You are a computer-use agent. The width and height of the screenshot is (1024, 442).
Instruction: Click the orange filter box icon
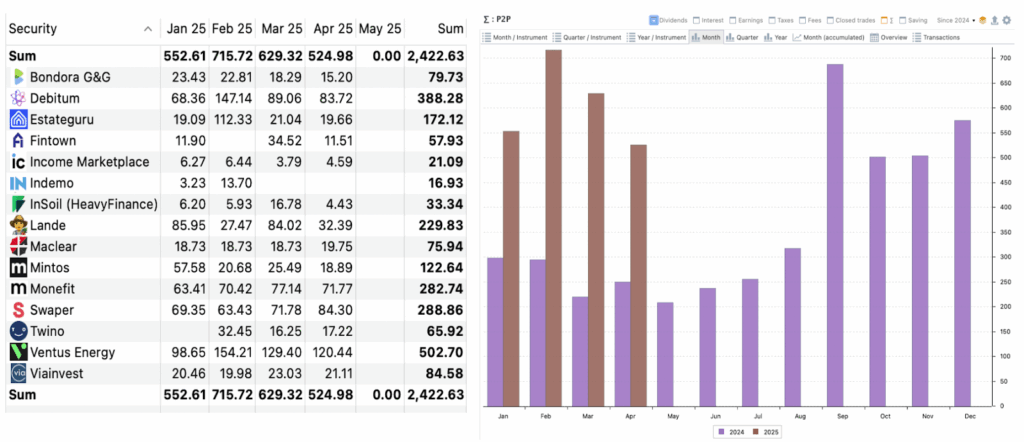pyautogui.click(x=982, y=20)
